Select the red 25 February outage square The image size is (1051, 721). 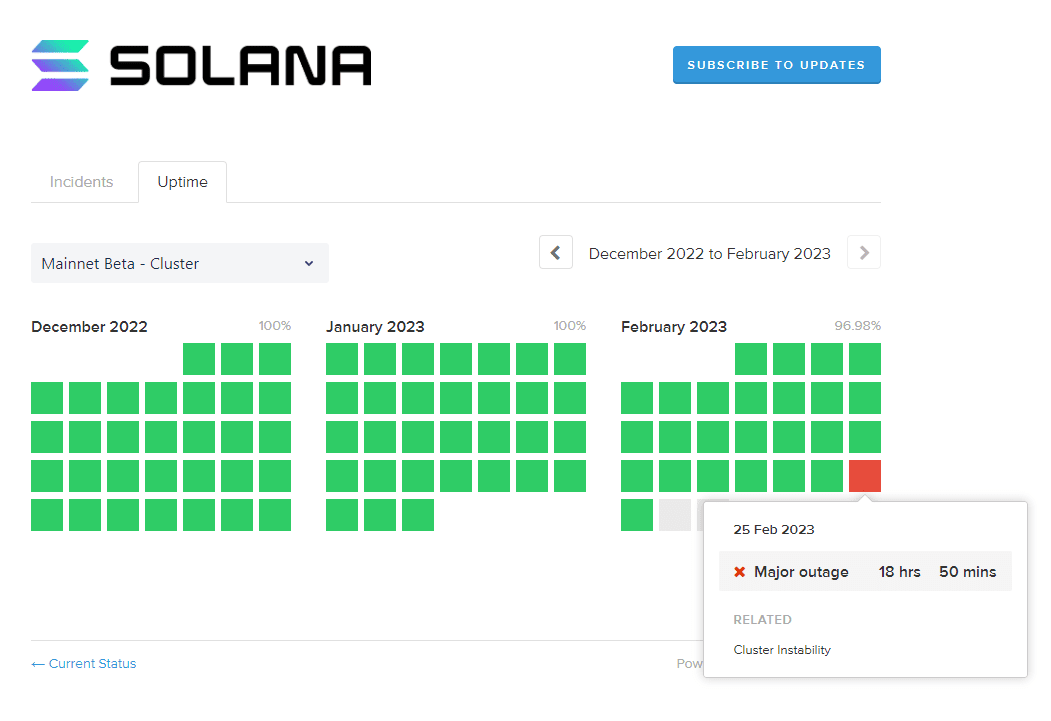865,476
